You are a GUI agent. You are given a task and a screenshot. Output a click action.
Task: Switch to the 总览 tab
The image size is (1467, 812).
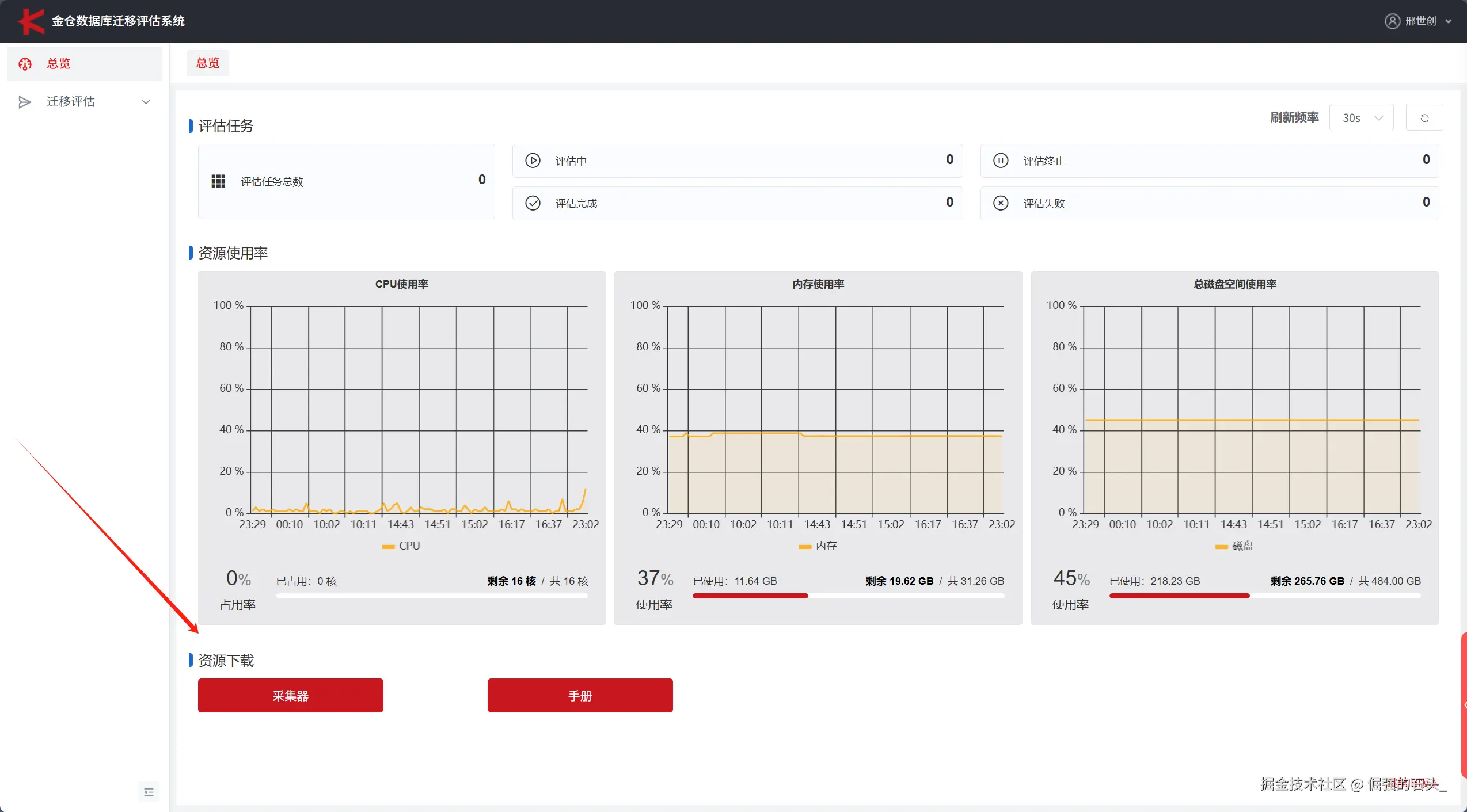click(208, 63)
